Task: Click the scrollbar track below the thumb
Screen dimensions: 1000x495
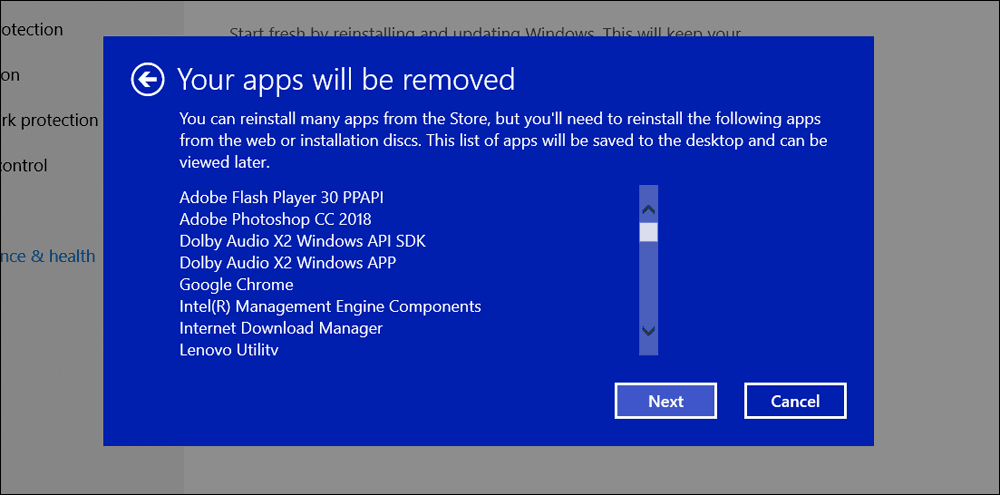Action: click(x=649, y=282)
